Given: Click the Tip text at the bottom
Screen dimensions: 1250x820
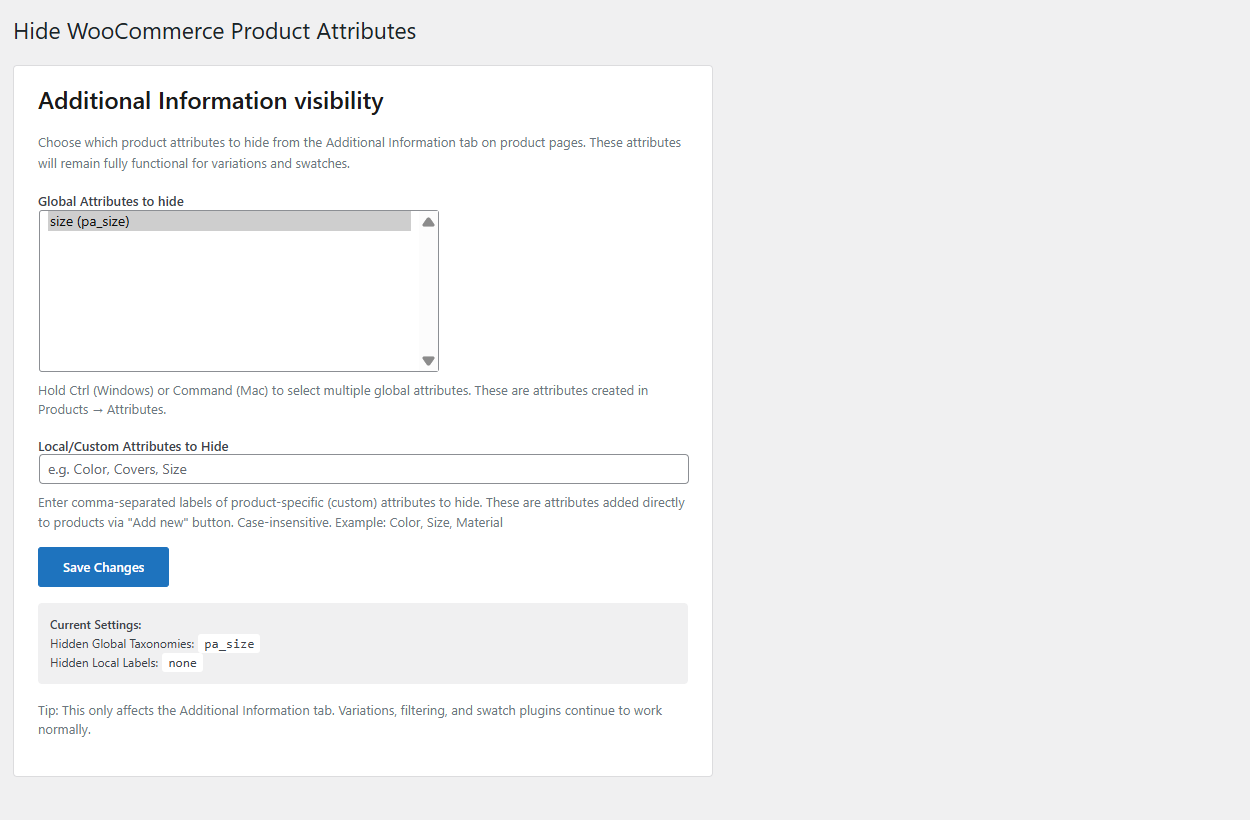Looking at the screenshot, I should (x=349, y=719).
